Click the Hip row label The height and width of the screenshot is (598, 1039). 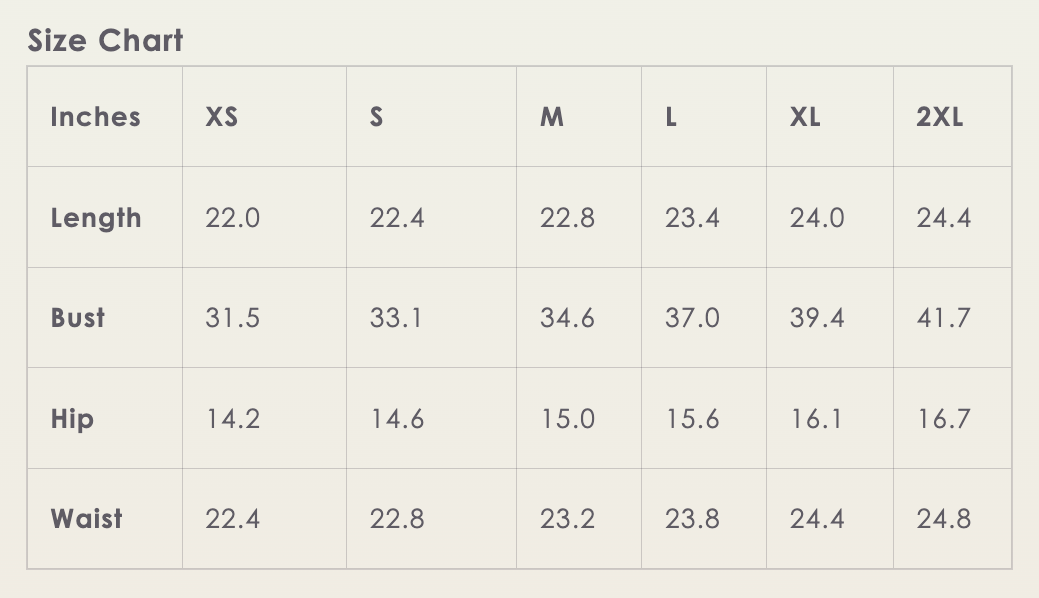[72, 419]
